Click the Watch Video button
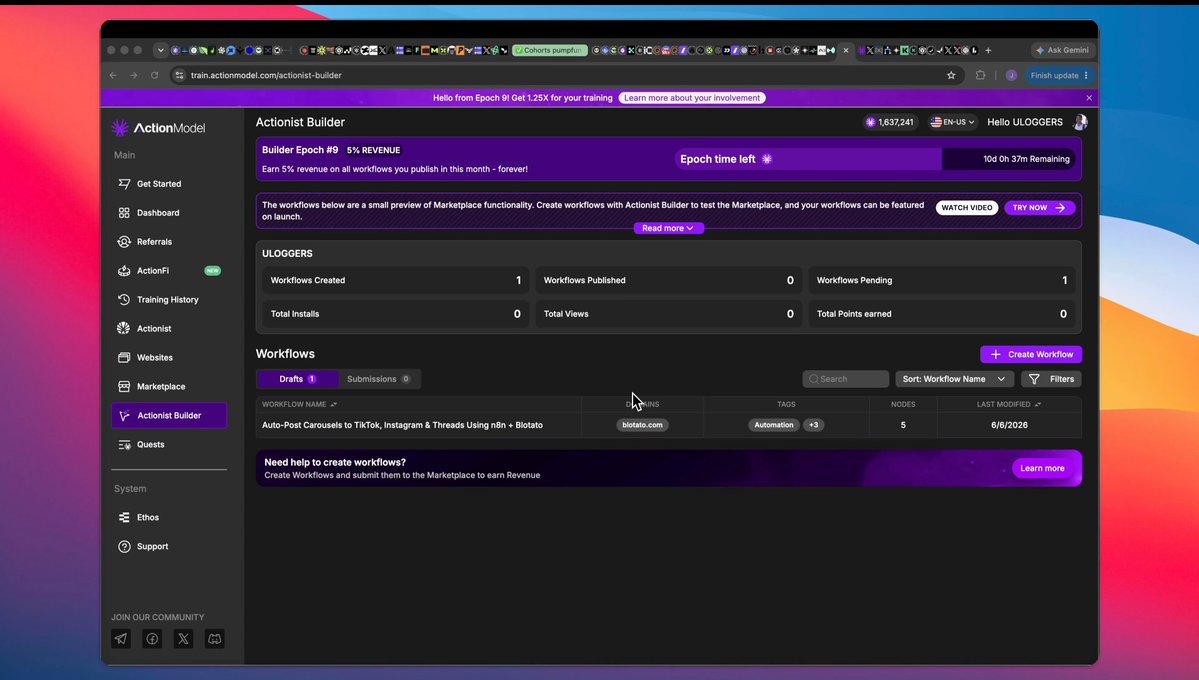1199x680 pixels. (967, 208)
